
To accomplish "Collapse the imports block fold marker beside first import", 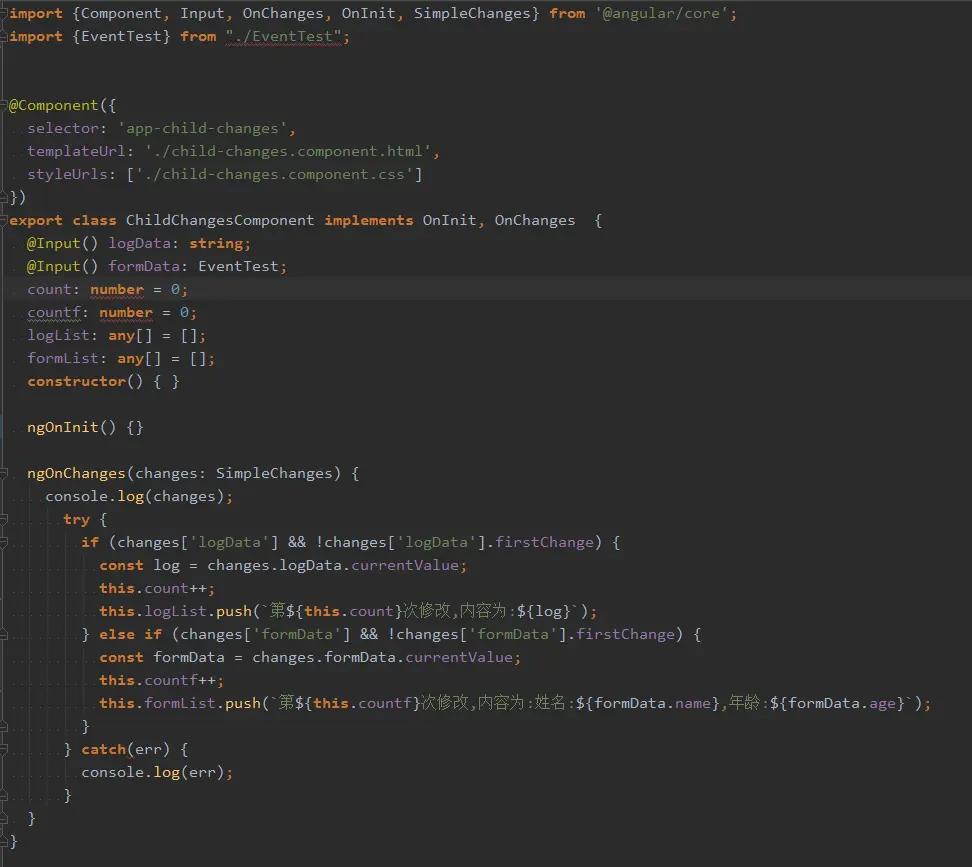I will 4,14.
